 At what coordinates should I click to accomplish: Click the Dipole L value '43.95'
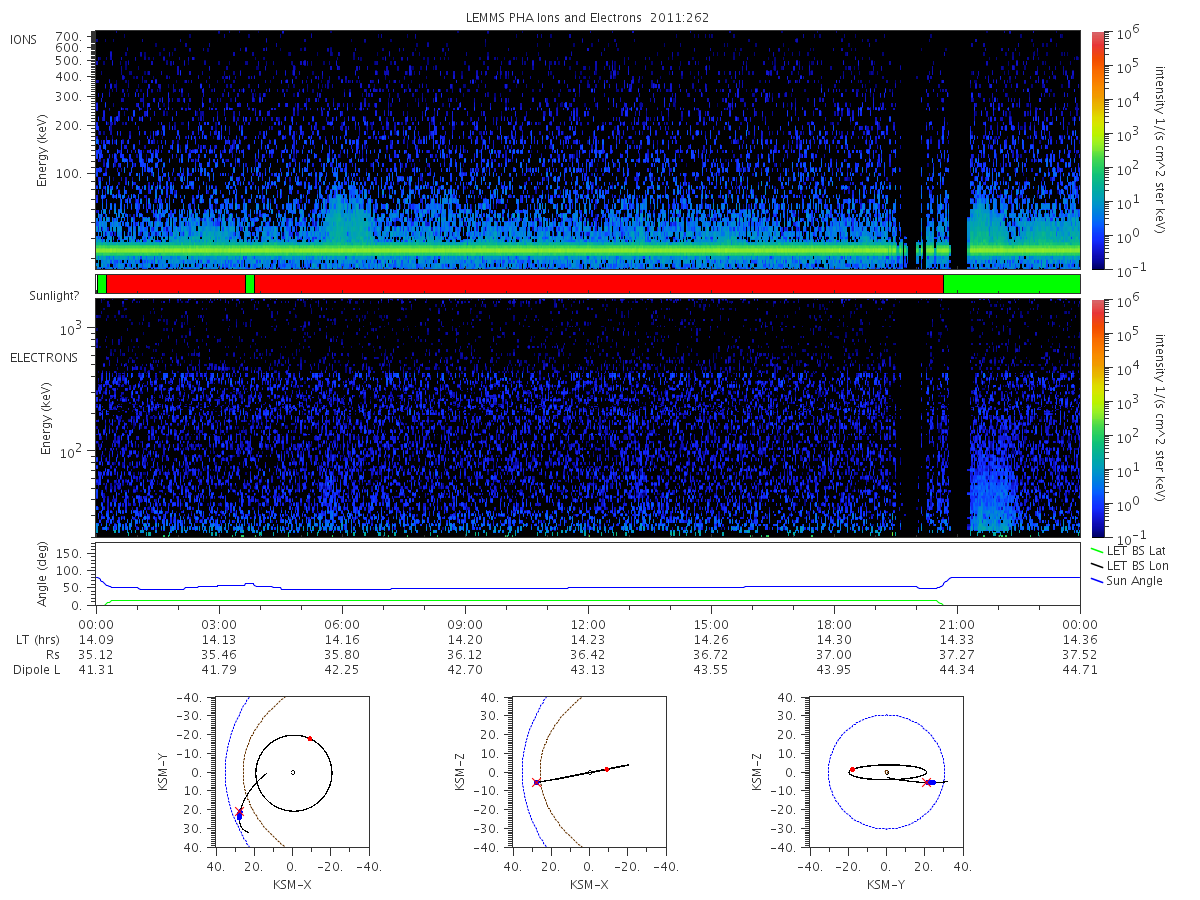[834, 670]
